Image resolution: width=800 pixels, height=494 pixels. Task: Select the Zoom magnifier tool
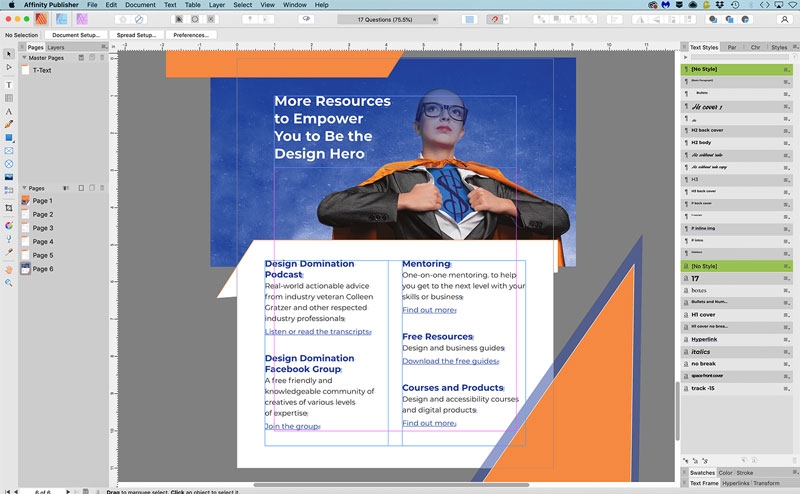click(9, 283)
